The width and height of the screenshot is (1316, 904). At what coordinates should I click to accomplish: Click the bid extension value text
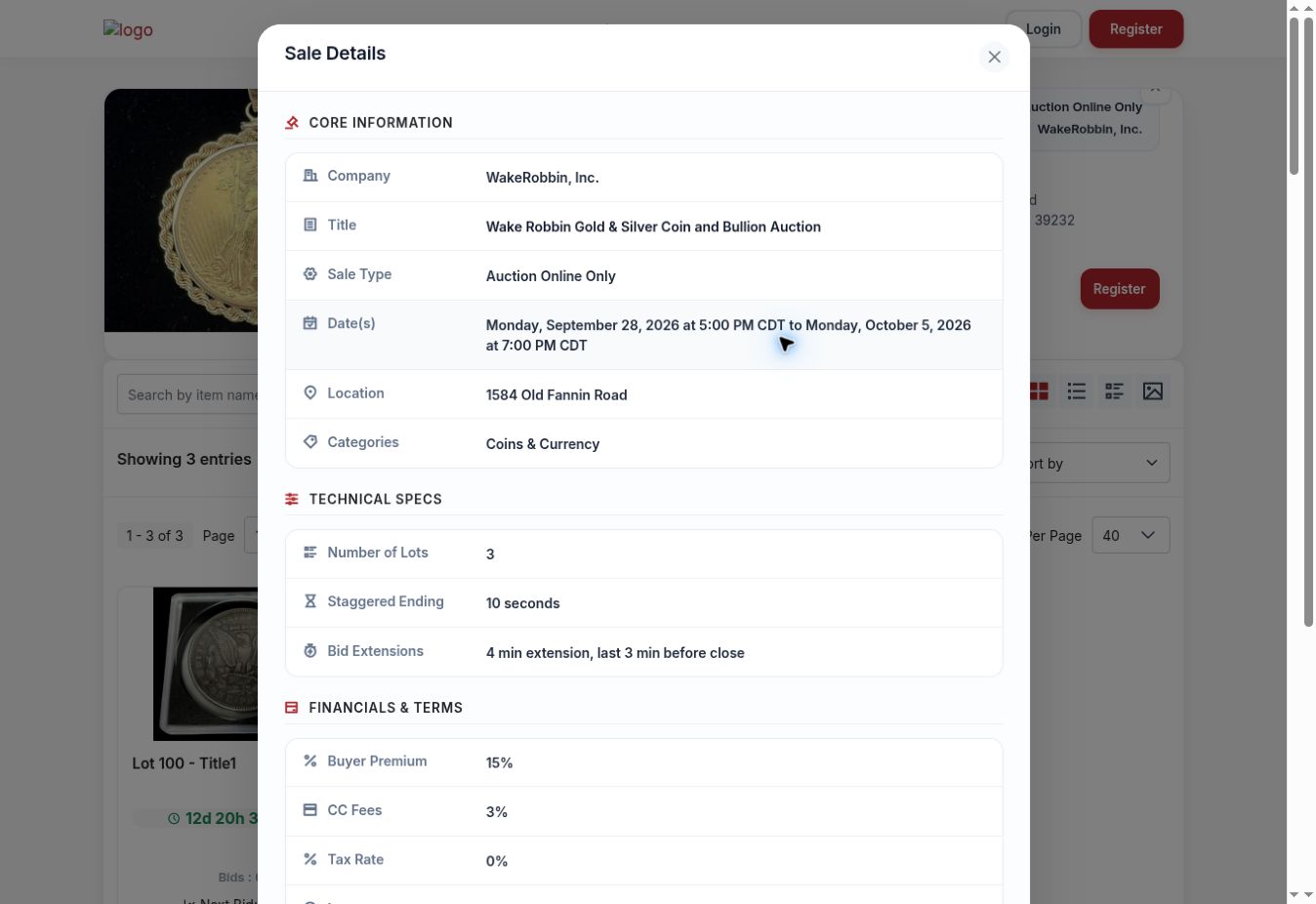pos(615,653)
